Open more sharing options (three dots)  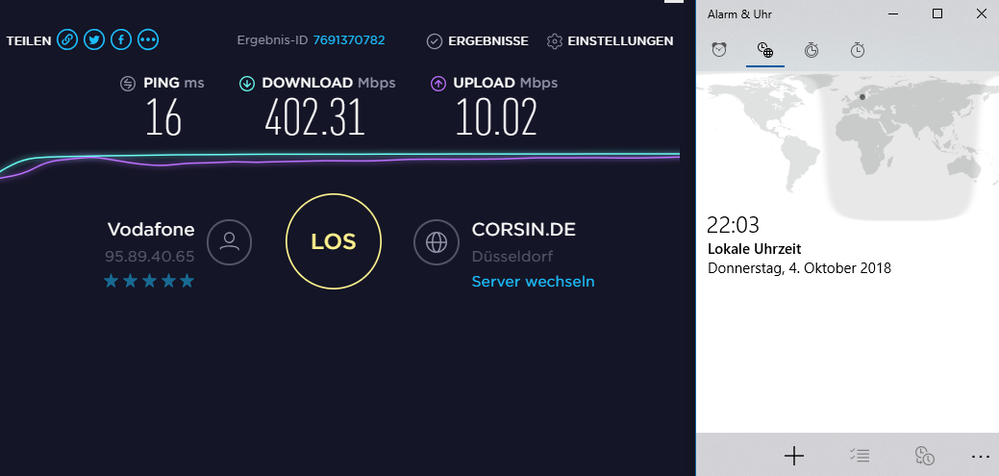(148, 40)
